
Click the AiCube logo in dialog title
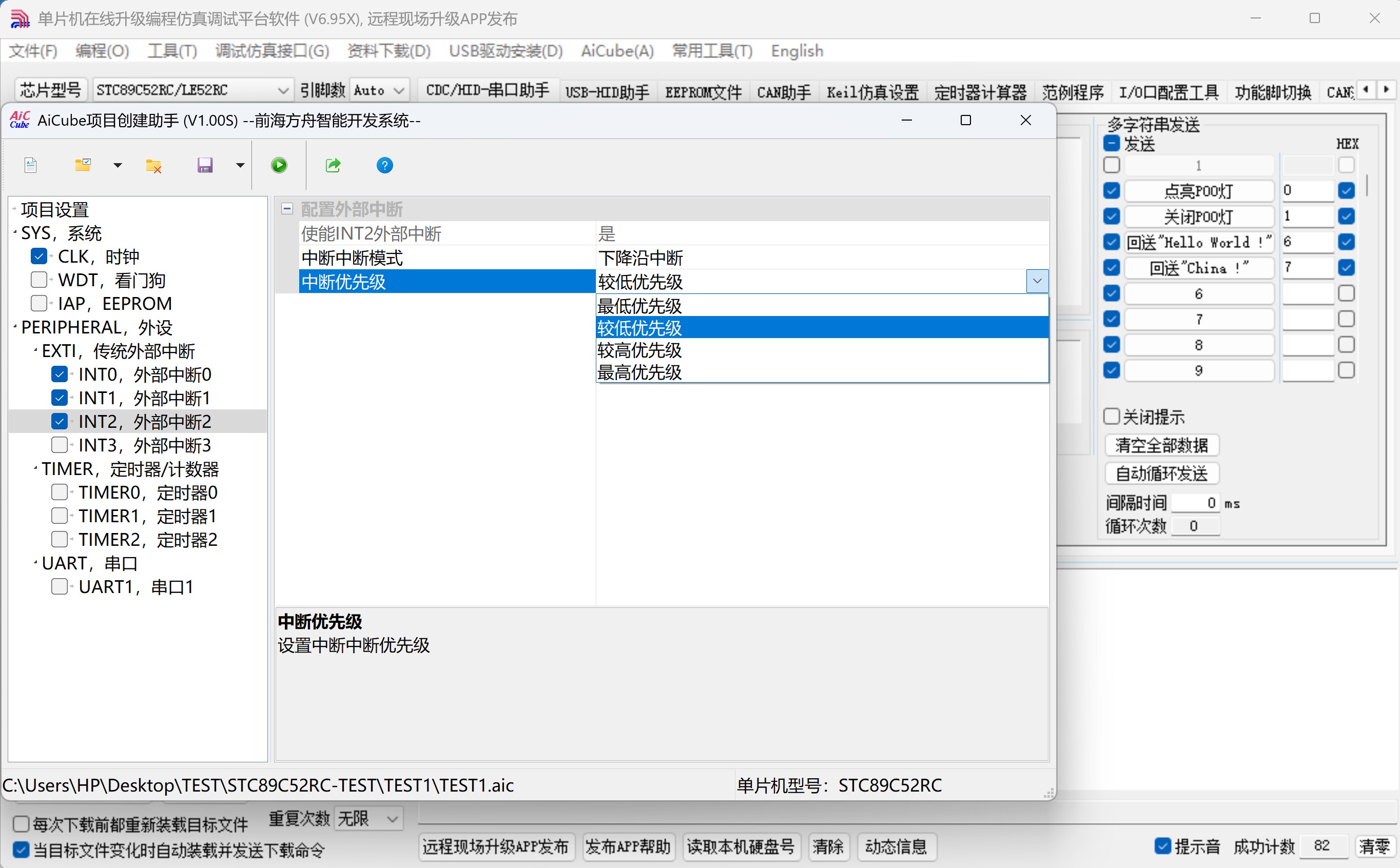[20, 120]
